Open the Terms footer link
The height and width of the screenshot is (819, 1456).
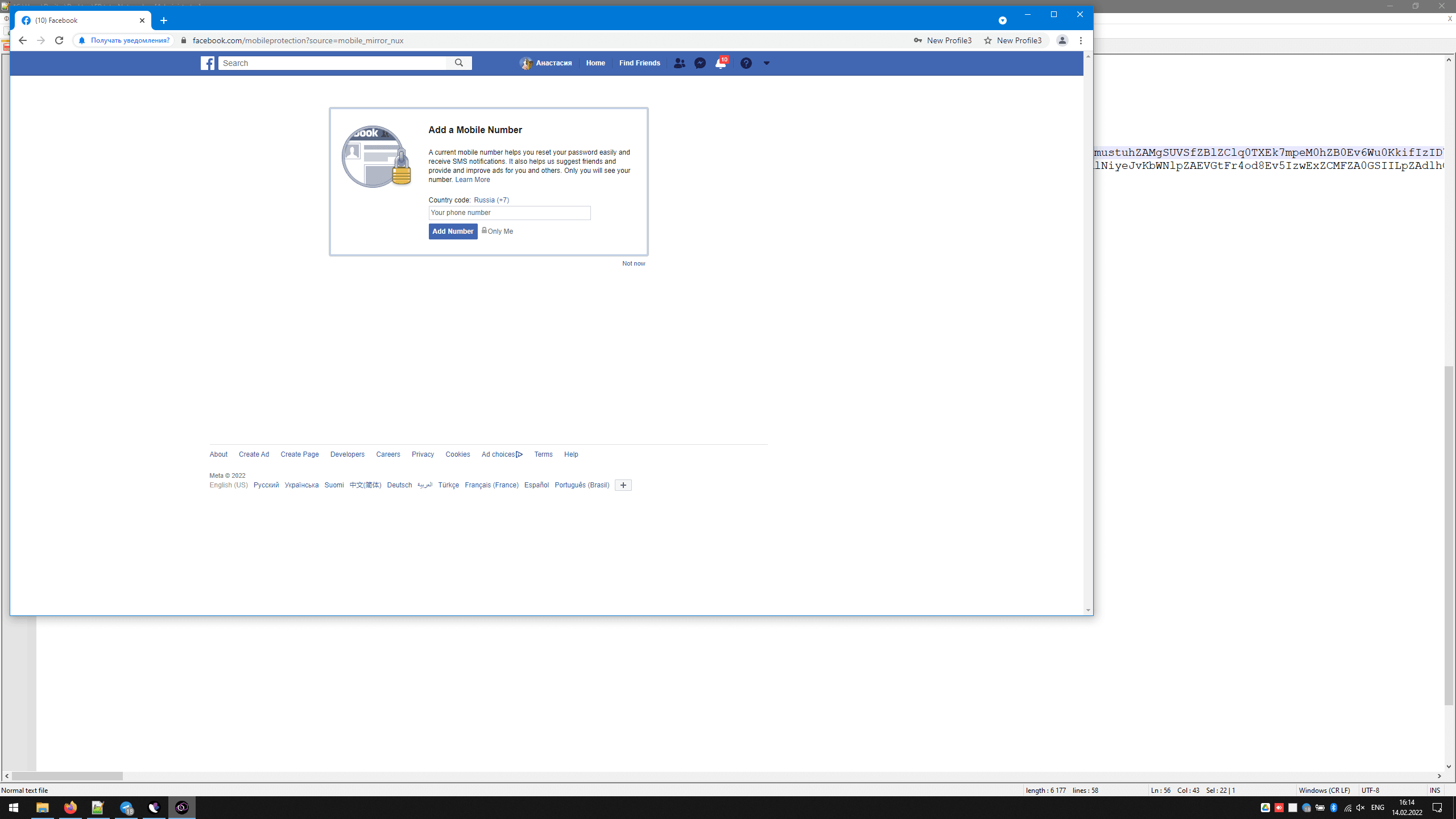pyautogui.click(x=543, y=454)
